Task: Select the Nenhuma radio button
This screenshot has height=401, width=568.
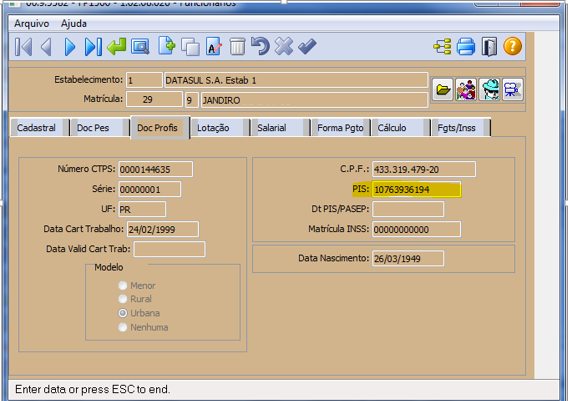Action: [x=123, y=327]
